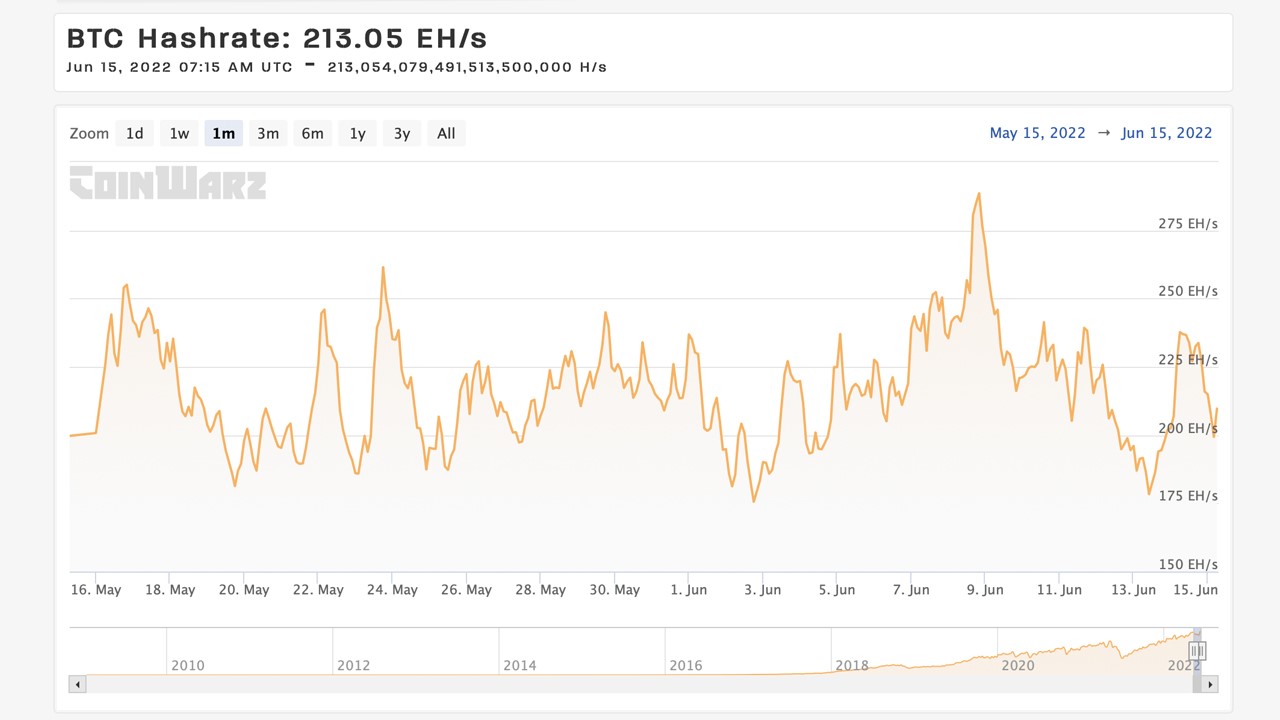Choose the 1y zoom range
Image resolution: width=1280 pixels, height=720 pixels.
(357, 133)
